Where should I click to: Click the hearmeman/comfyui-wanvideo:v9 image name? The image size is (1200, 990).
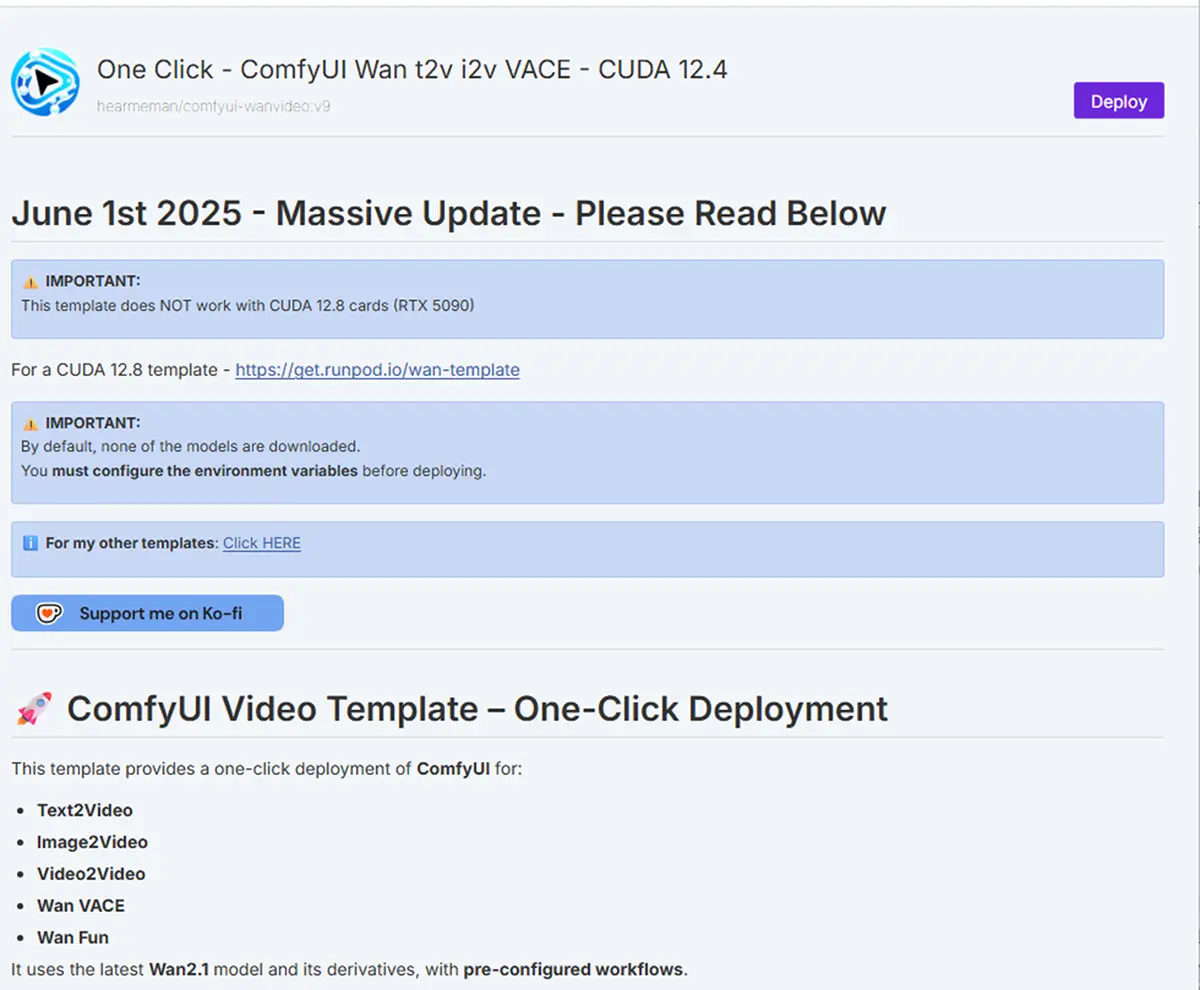click(213, 105)
